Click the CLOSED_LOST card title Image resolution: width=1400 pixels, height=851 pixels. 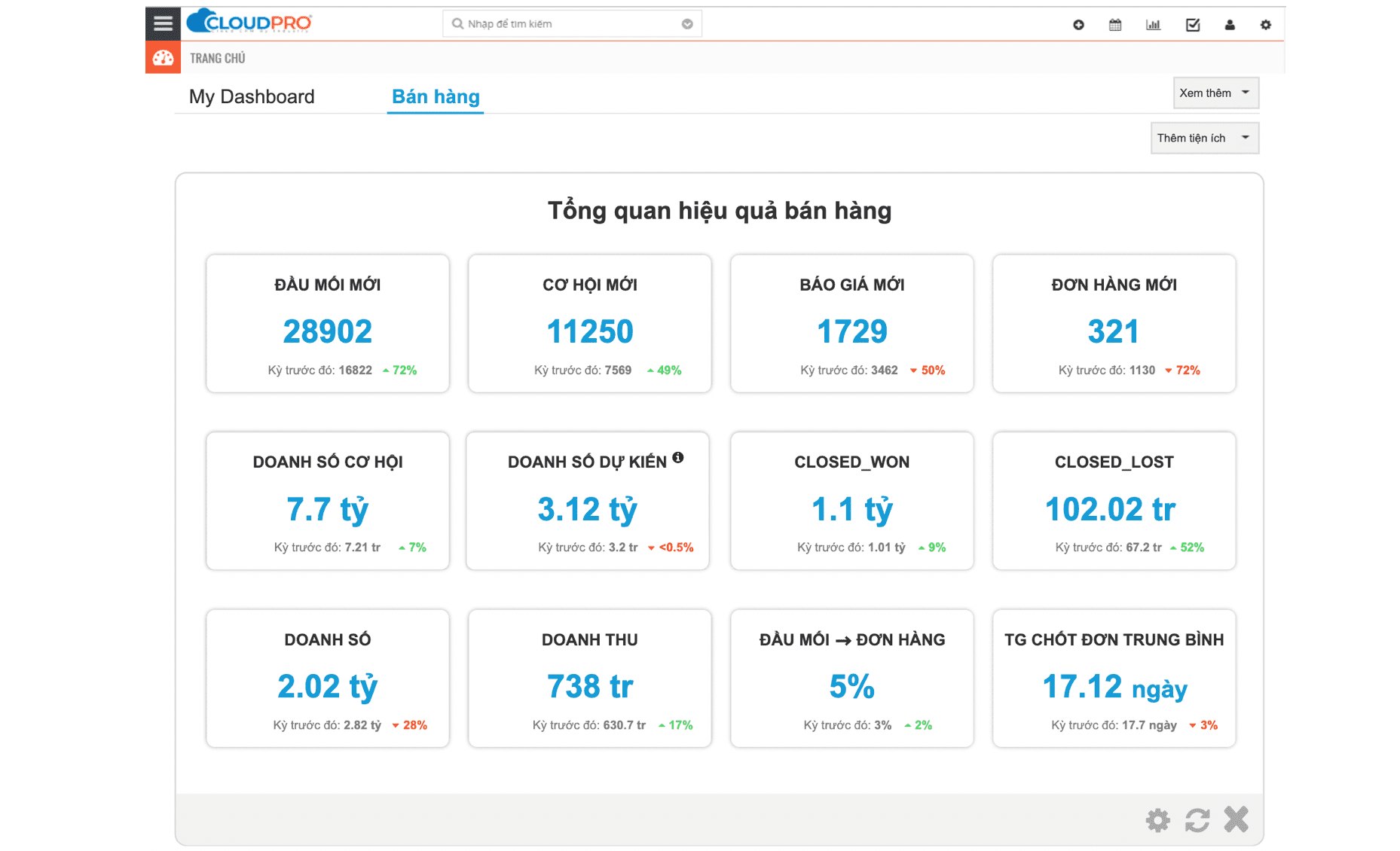tap(1114, 462)
